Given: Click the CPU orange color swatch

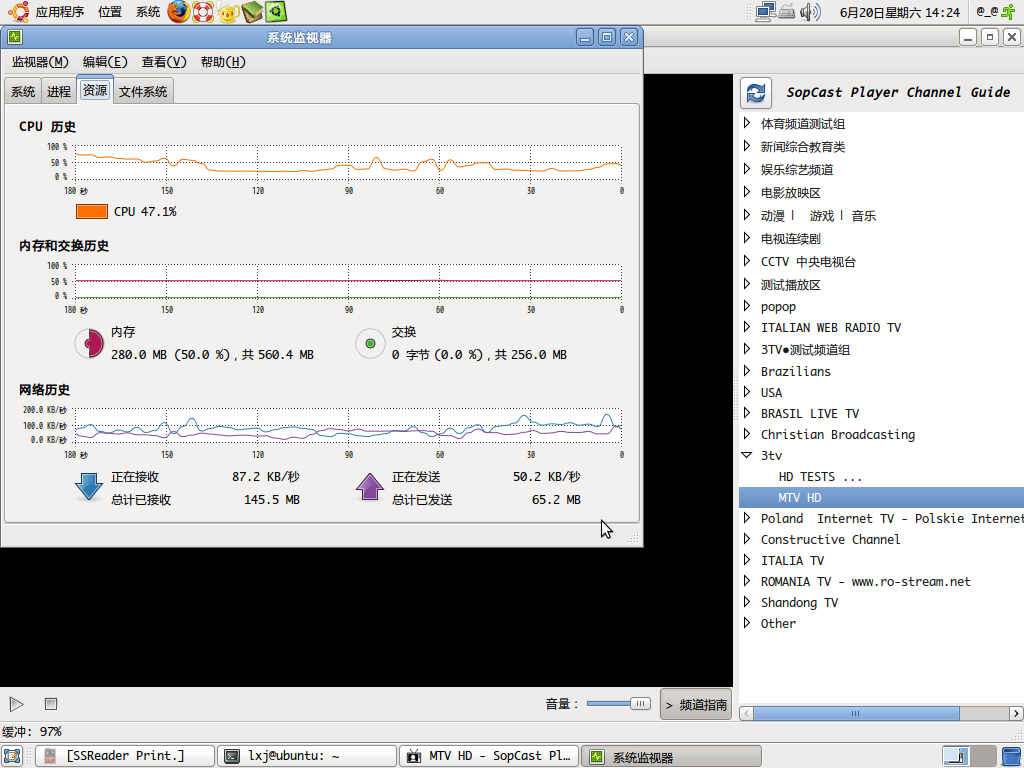Looking at the screenshot, I should [91, 212].
